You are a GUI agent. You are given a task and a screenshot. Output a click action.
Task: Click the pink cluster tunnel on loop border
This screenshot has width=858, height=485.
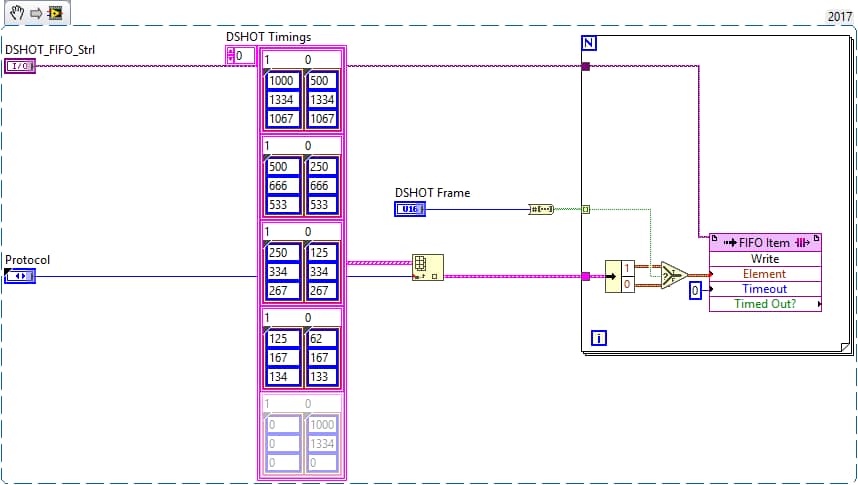coord(585,276)
